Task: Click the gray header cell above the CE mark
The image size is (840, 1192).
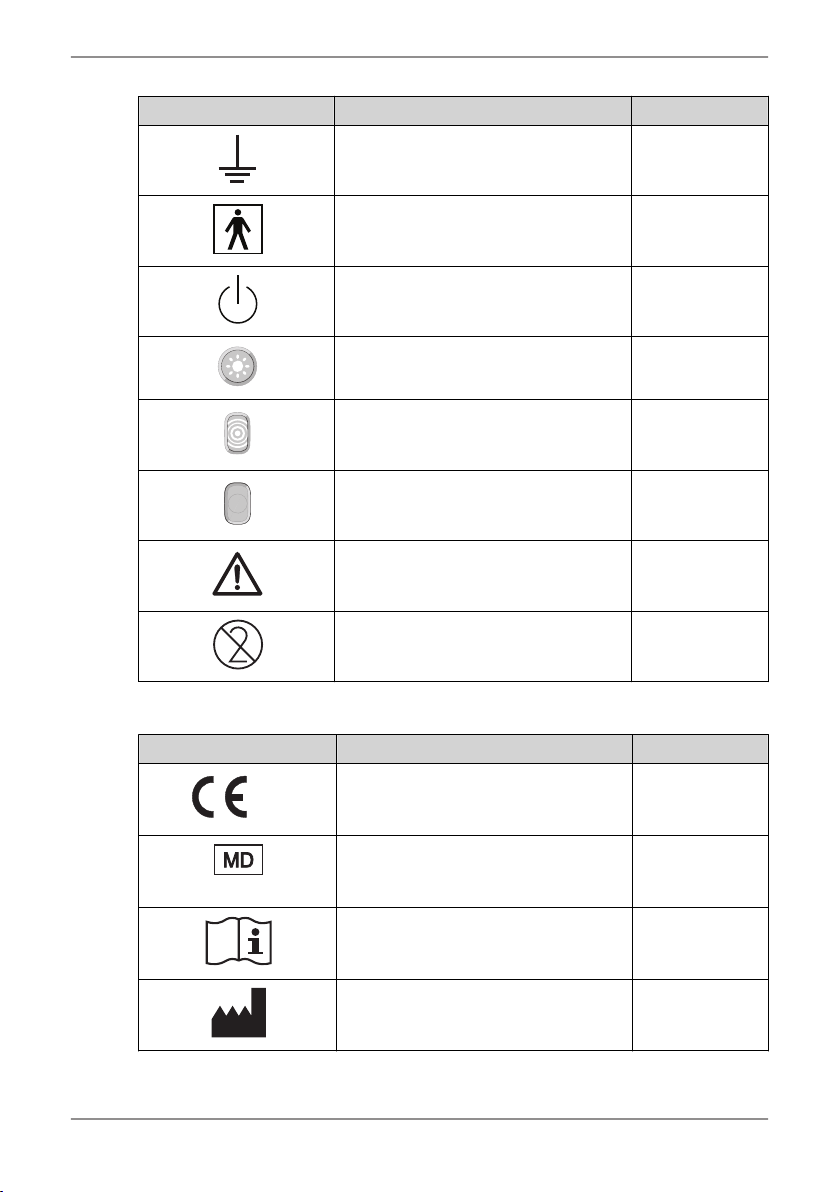Action: (237, 749)
